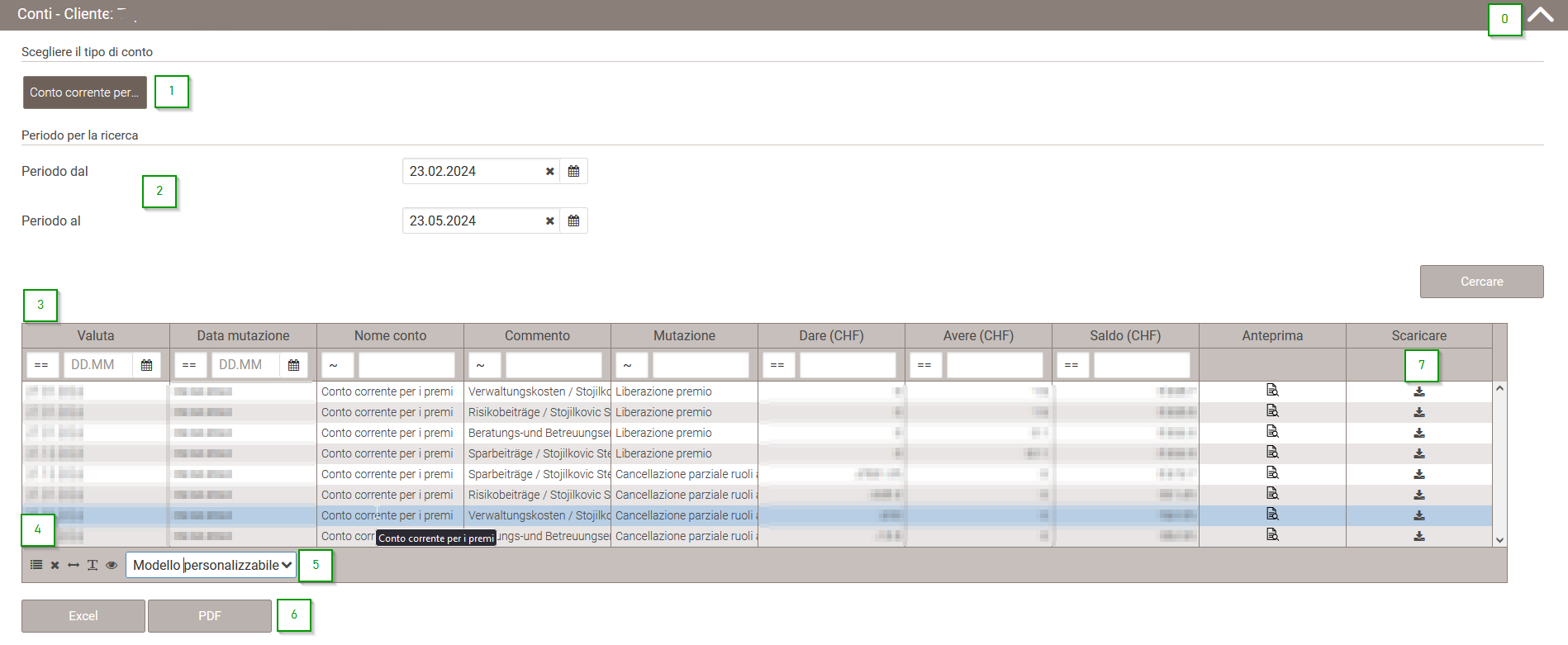Image resolution: width=1568 pixels, height=645 pixels.
Task: Collapse the Conti panel with the chevron
Action: 1540,15
